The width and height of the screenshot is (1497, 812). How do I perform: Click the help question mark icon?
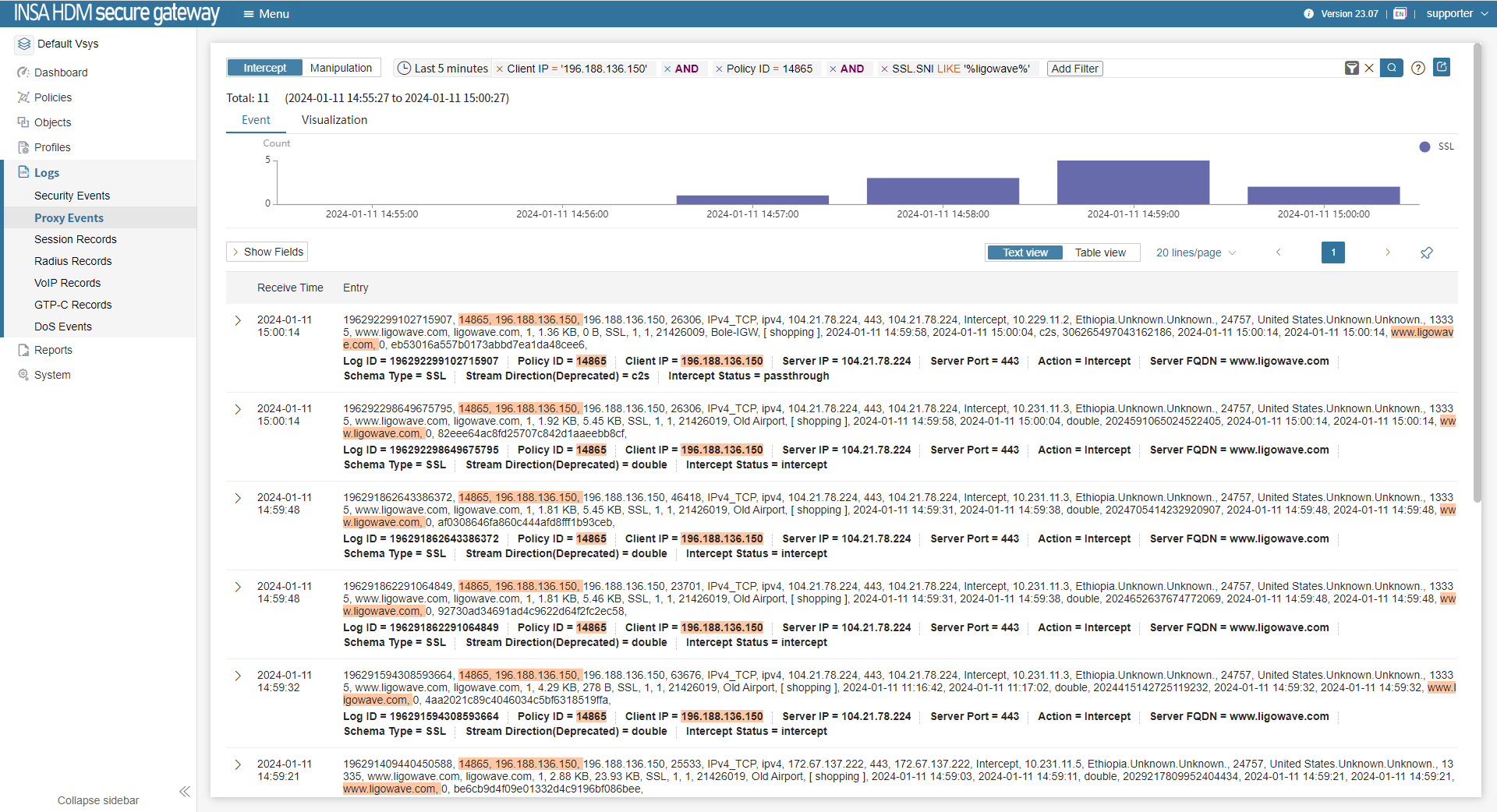pyautogui.click(x=1418, y=69)
